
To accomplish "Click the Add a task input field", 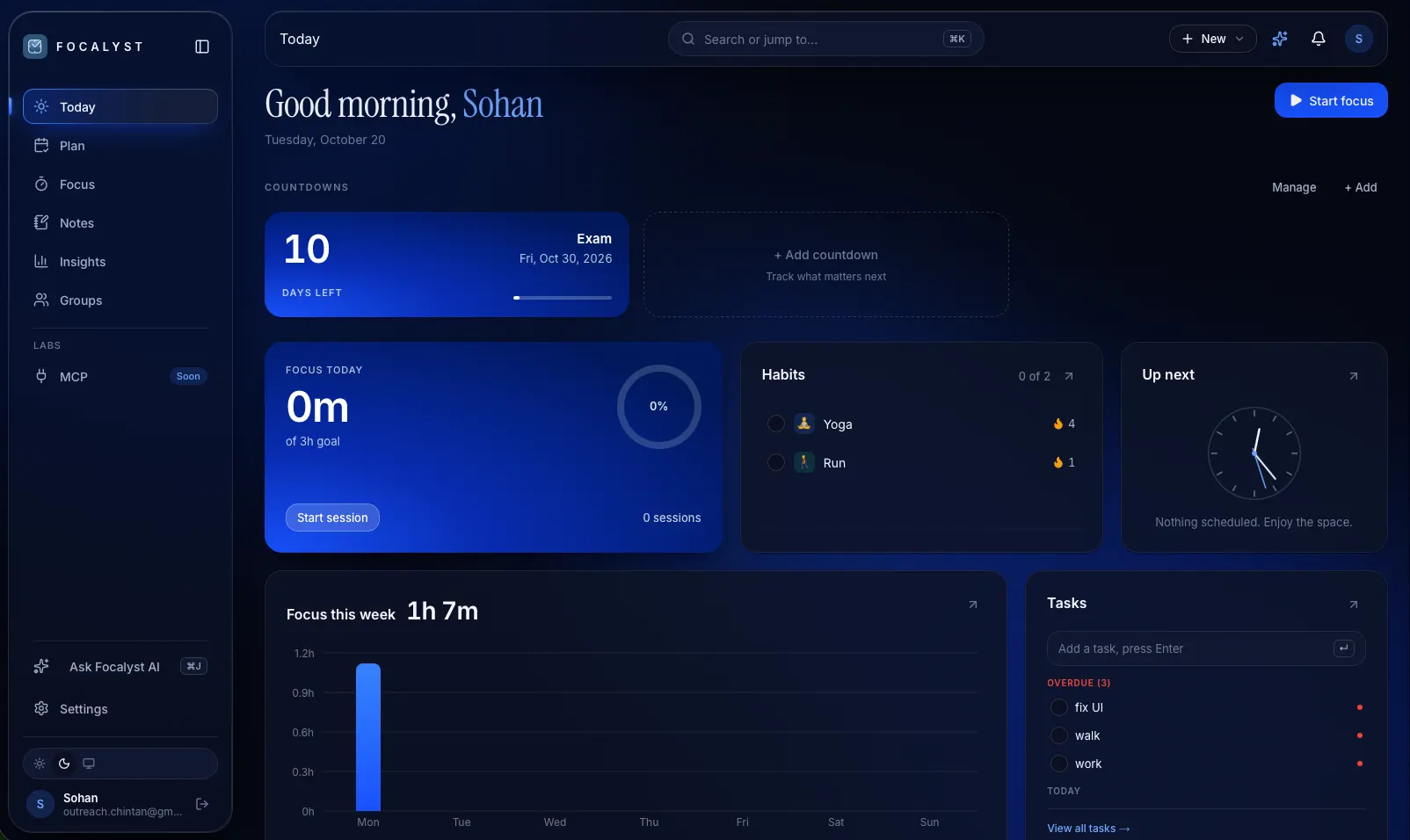I will pyautogui.click(x=1206, y=648).
